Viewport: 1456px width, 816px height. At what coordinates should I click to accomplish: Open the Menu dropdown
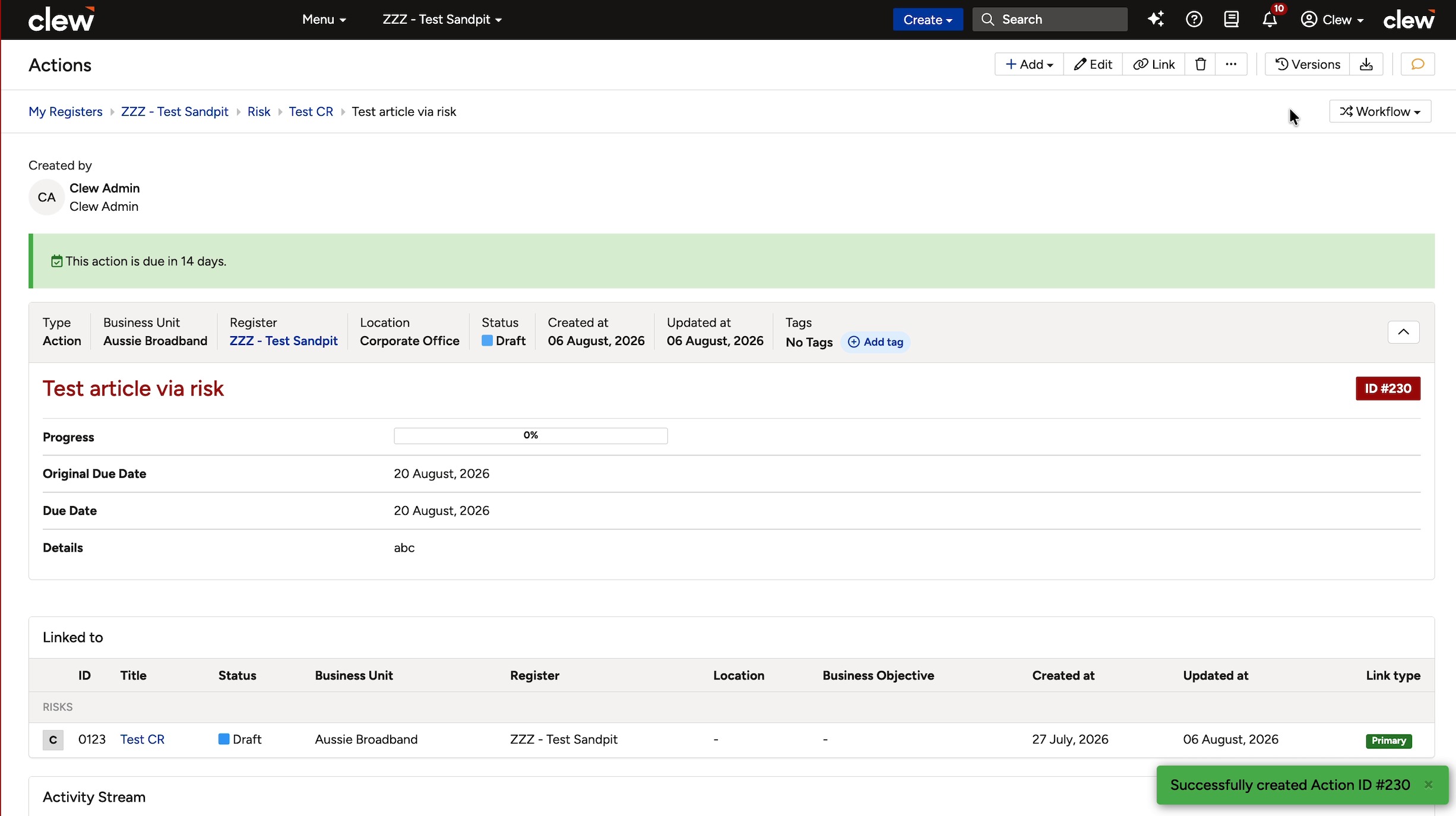tap(324, 19)
